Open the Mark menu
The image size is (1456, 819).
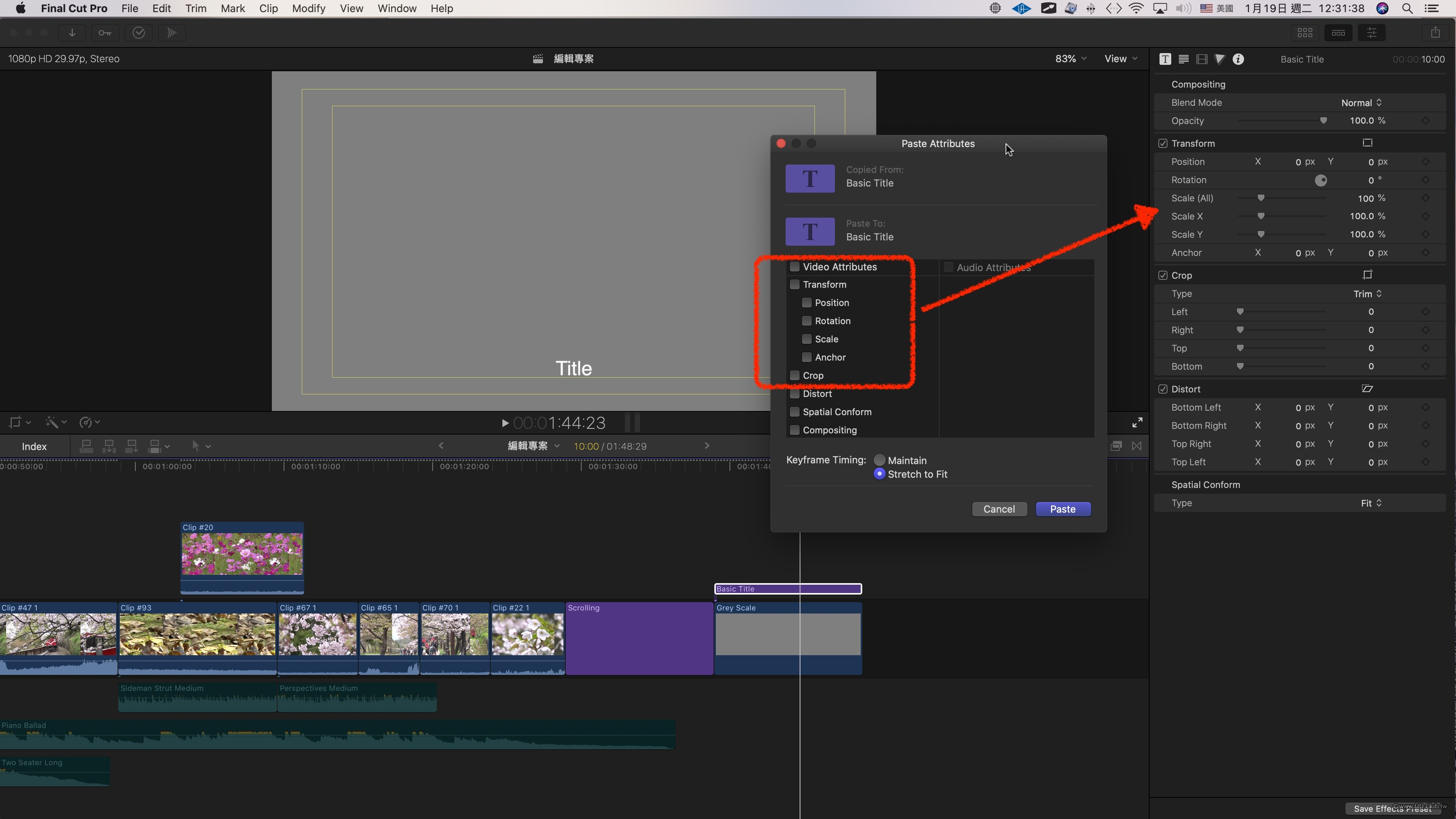pos(232,8)
